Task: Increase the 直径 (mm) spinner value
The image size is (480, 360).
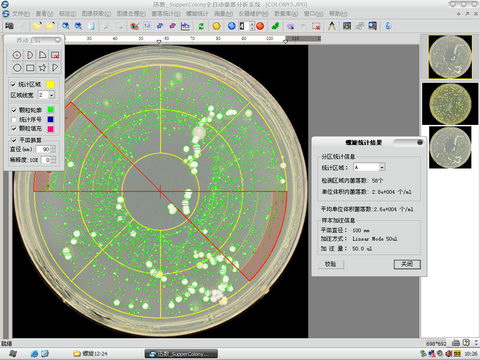Action: point(53,148)
